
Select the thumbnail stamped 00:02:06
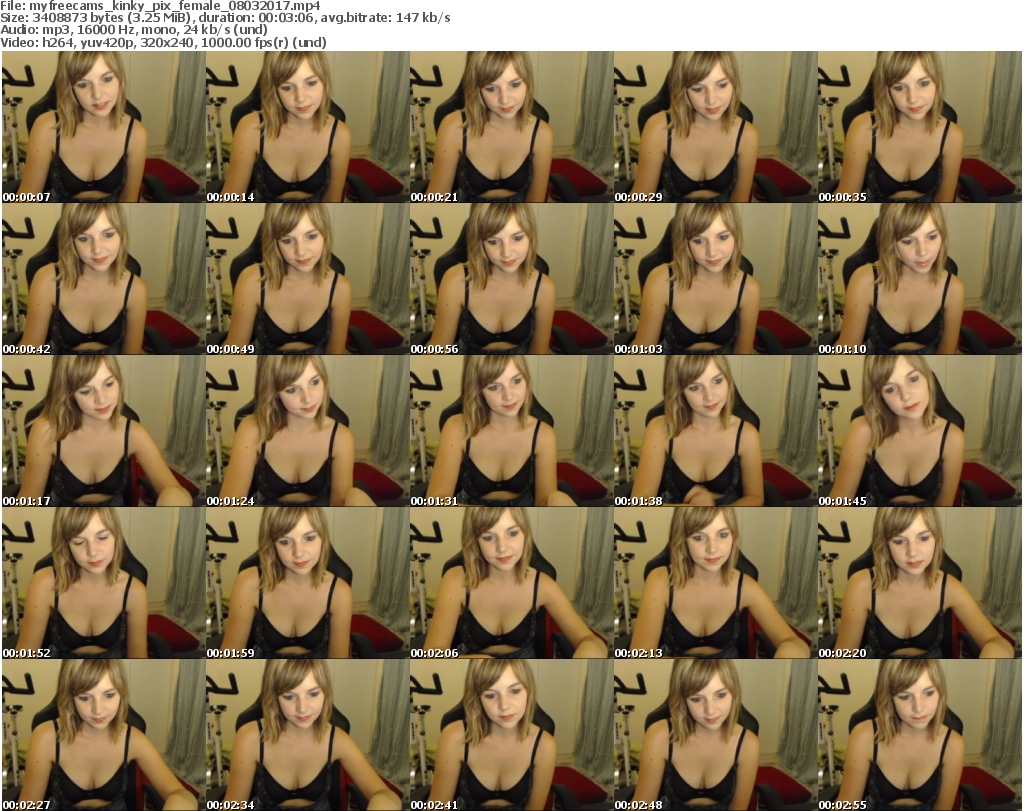click(511, 582)
